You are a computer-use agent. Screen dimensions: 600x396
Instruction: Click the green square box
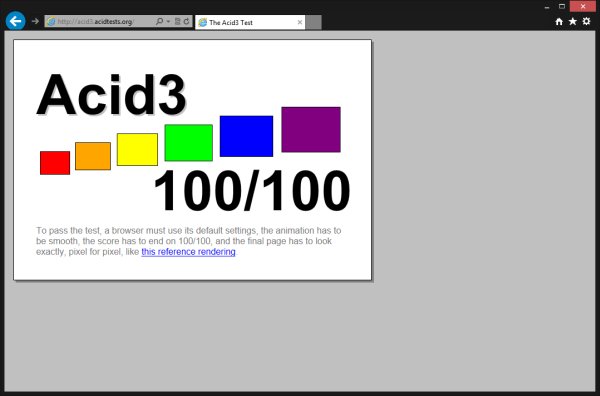coord(189,143)
